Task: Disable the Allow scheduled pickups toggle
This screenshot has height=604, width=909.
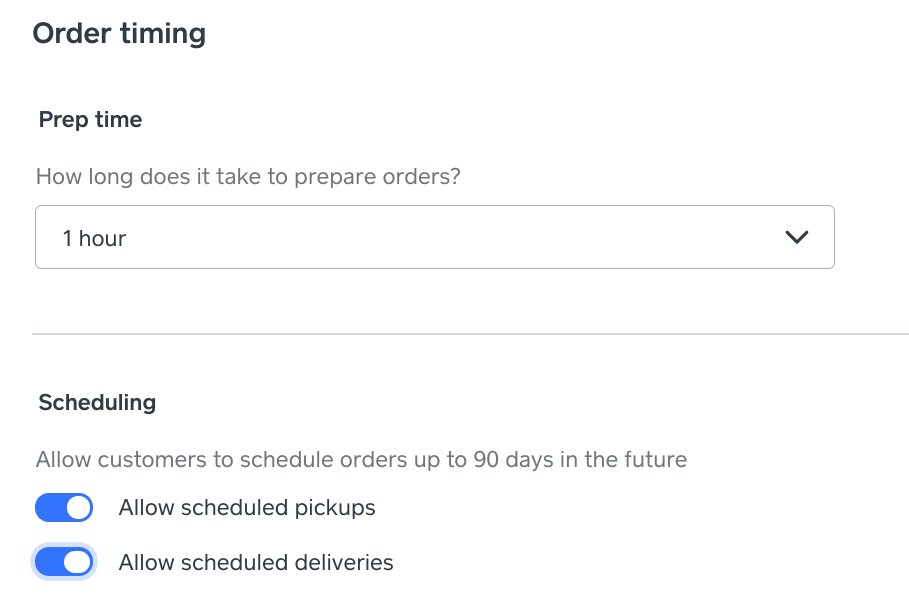Action: coord(64,508)
